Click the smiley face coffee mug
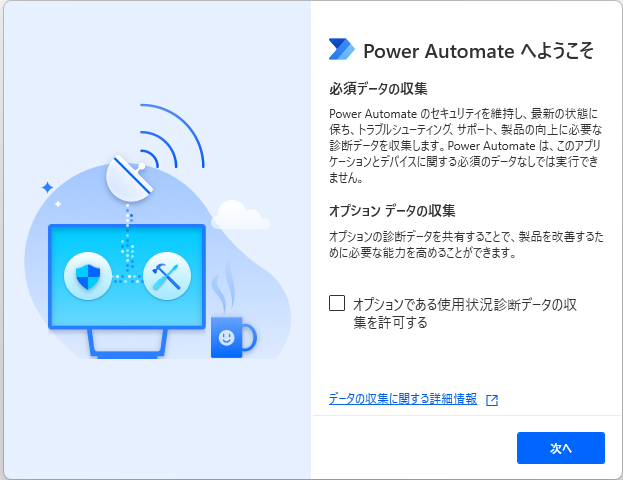This screenshot has width=623, height=480. [x=233, y=337]
